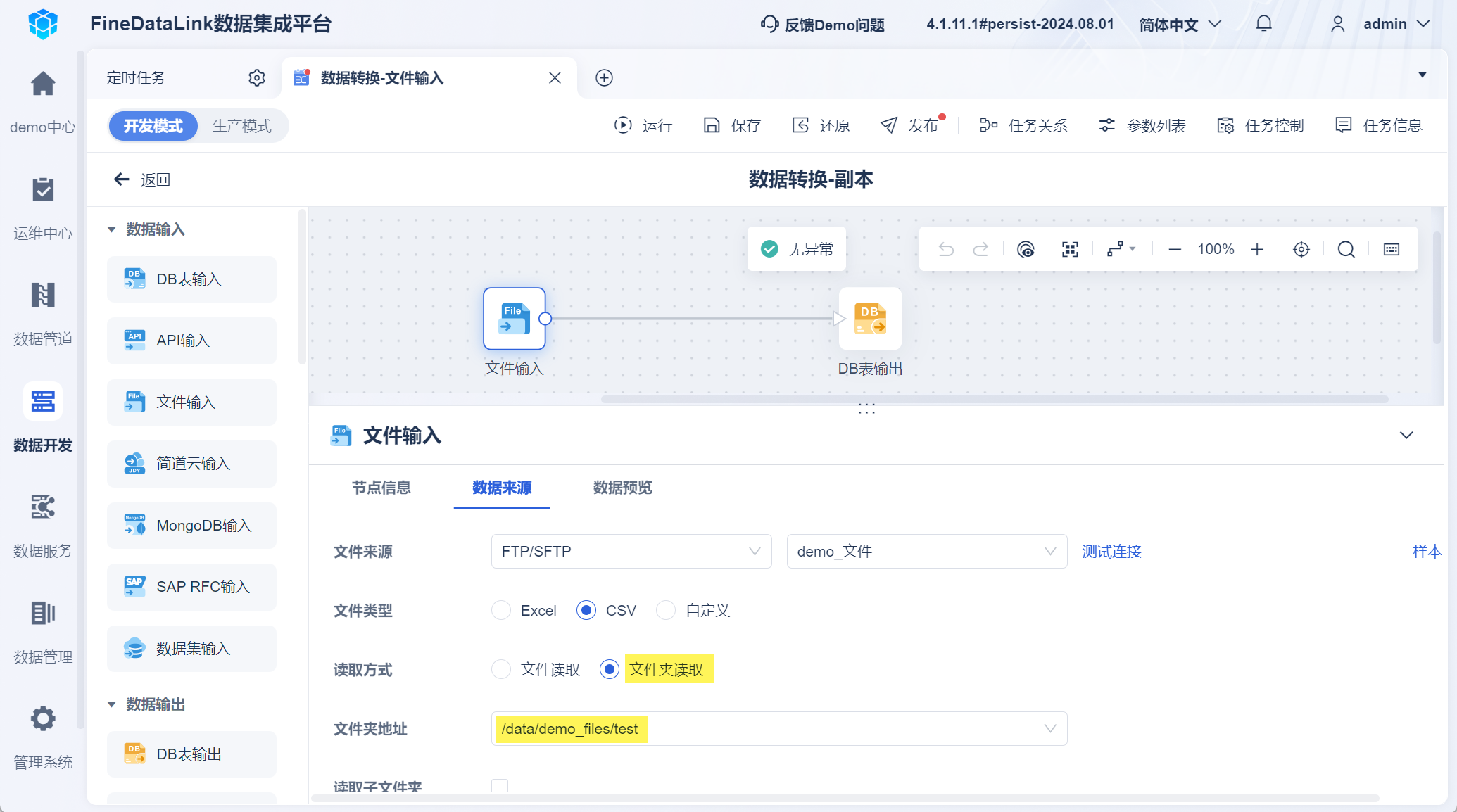Close the 数据转换-文件输入 tab

coord(555,77)
